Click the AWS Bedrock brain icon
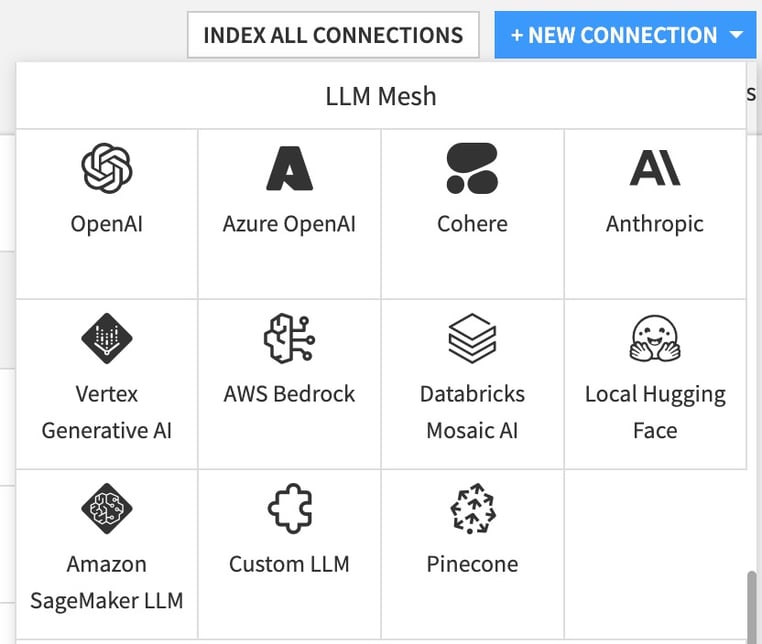Screen dimensions: 762x644 289,338
